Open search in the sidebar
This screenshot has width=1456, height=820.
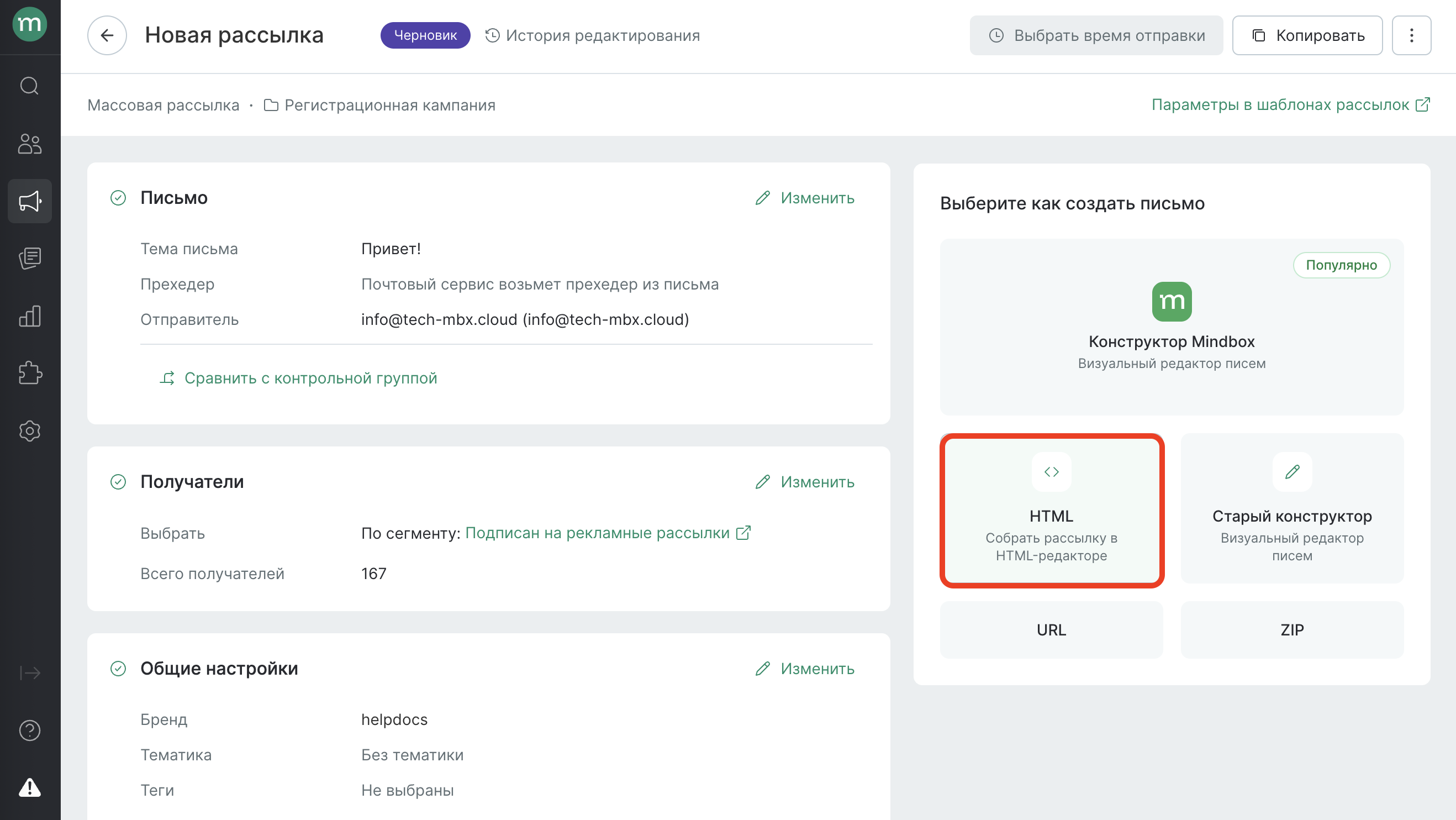coord(29,86)
